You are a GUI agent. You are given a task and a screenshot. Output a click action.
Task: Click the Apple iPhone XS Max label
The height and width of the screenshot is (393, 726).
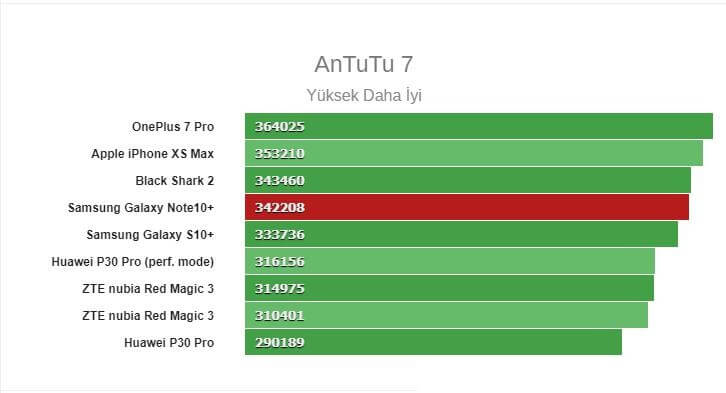[x=152, y=153]
